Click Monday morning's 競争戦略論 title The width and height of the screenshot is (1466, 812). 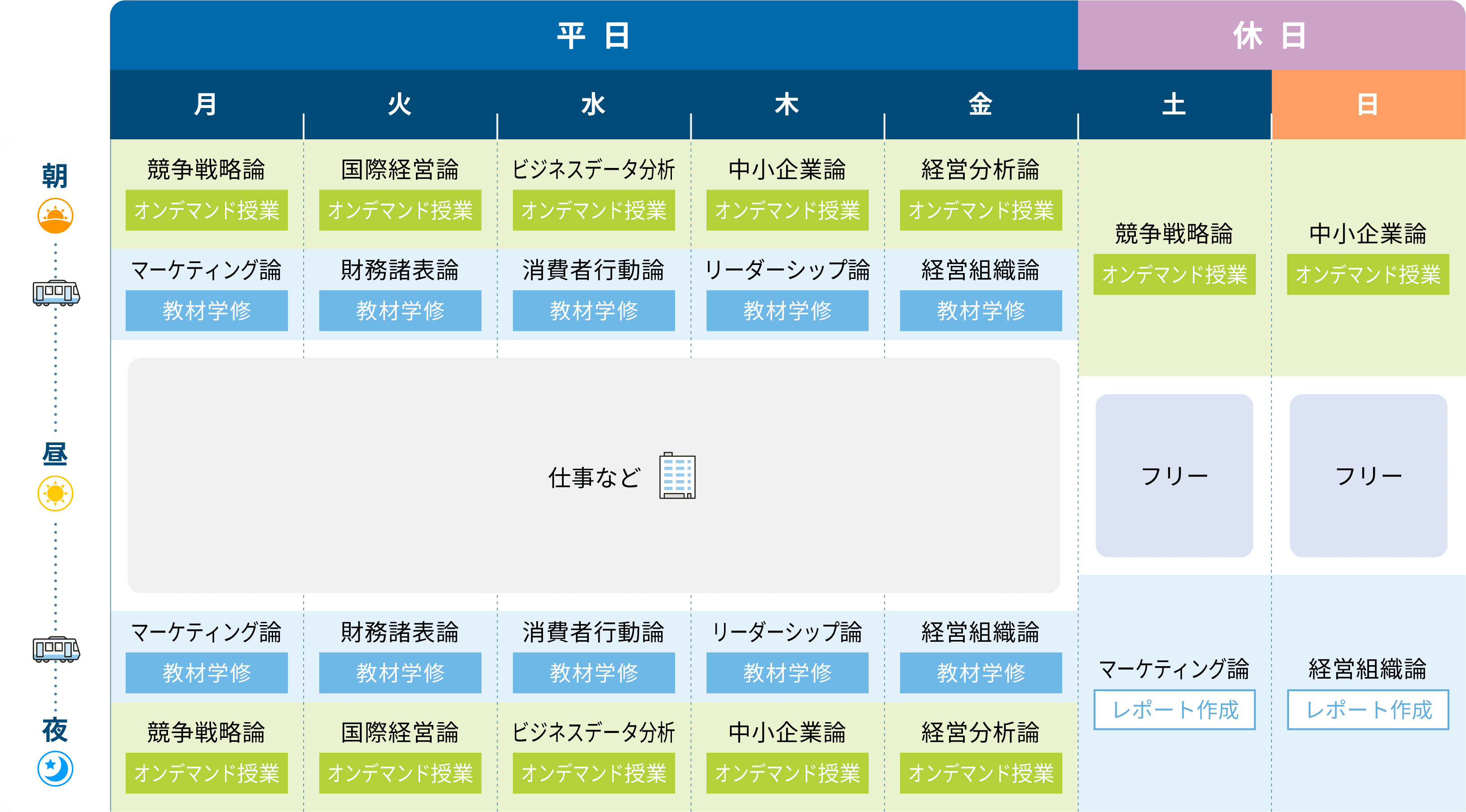tap(207, 170)
